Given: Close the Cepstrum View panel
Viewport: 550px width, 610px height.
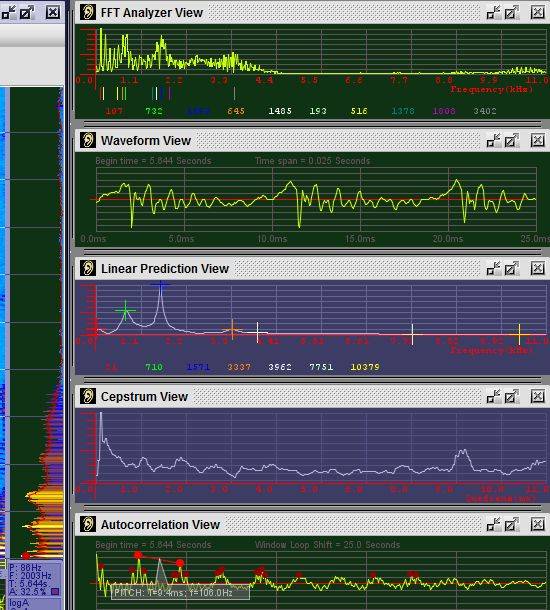Looking at the screenshot, I should [538, 396].
